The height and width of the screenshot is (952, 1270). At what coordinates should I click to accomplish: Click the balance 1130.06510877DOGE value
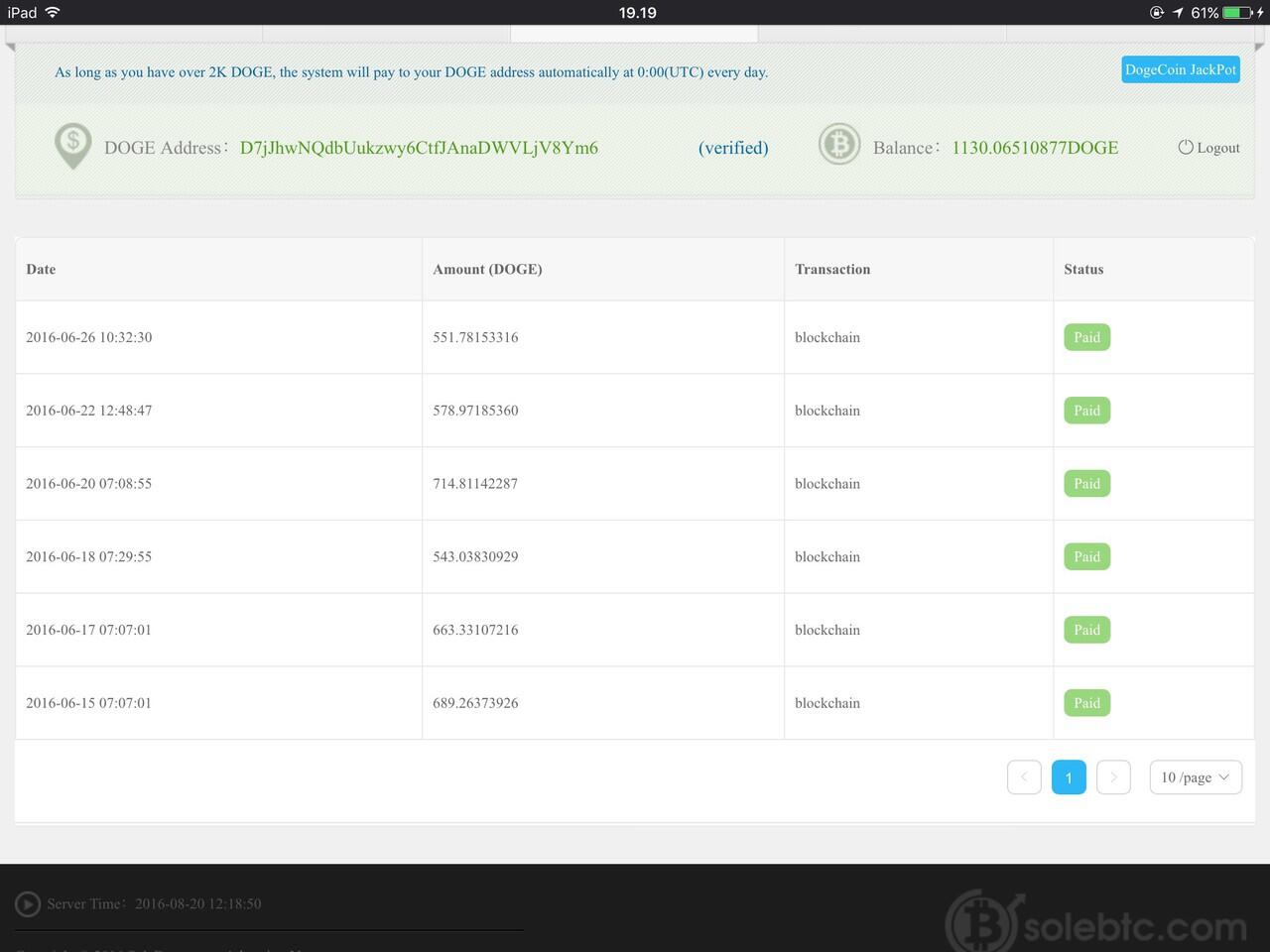tap(1035, 148)
